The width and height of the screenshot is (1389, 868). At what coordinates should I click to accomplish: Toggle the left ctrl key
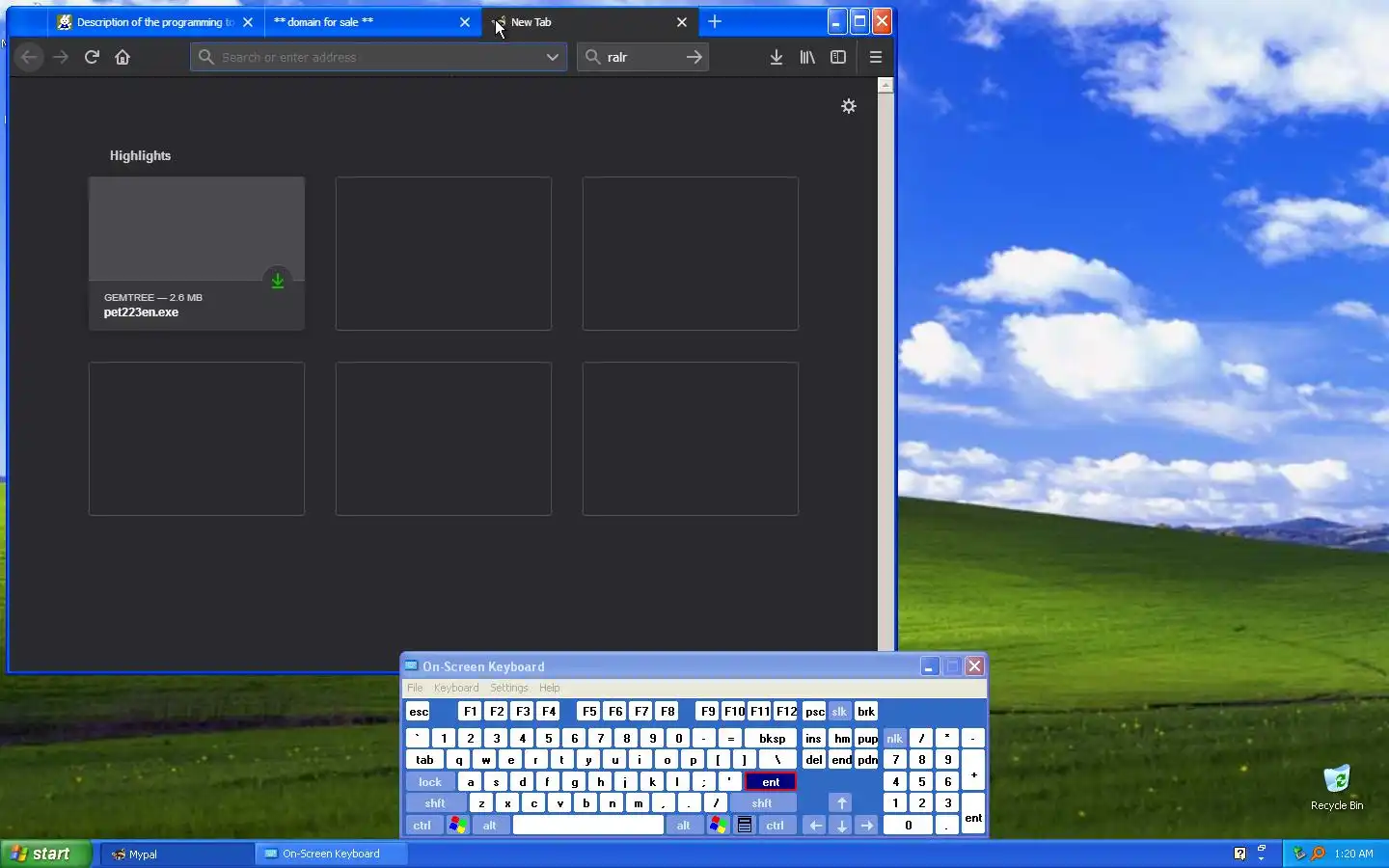pyautogui.click(x=422, y=826)
